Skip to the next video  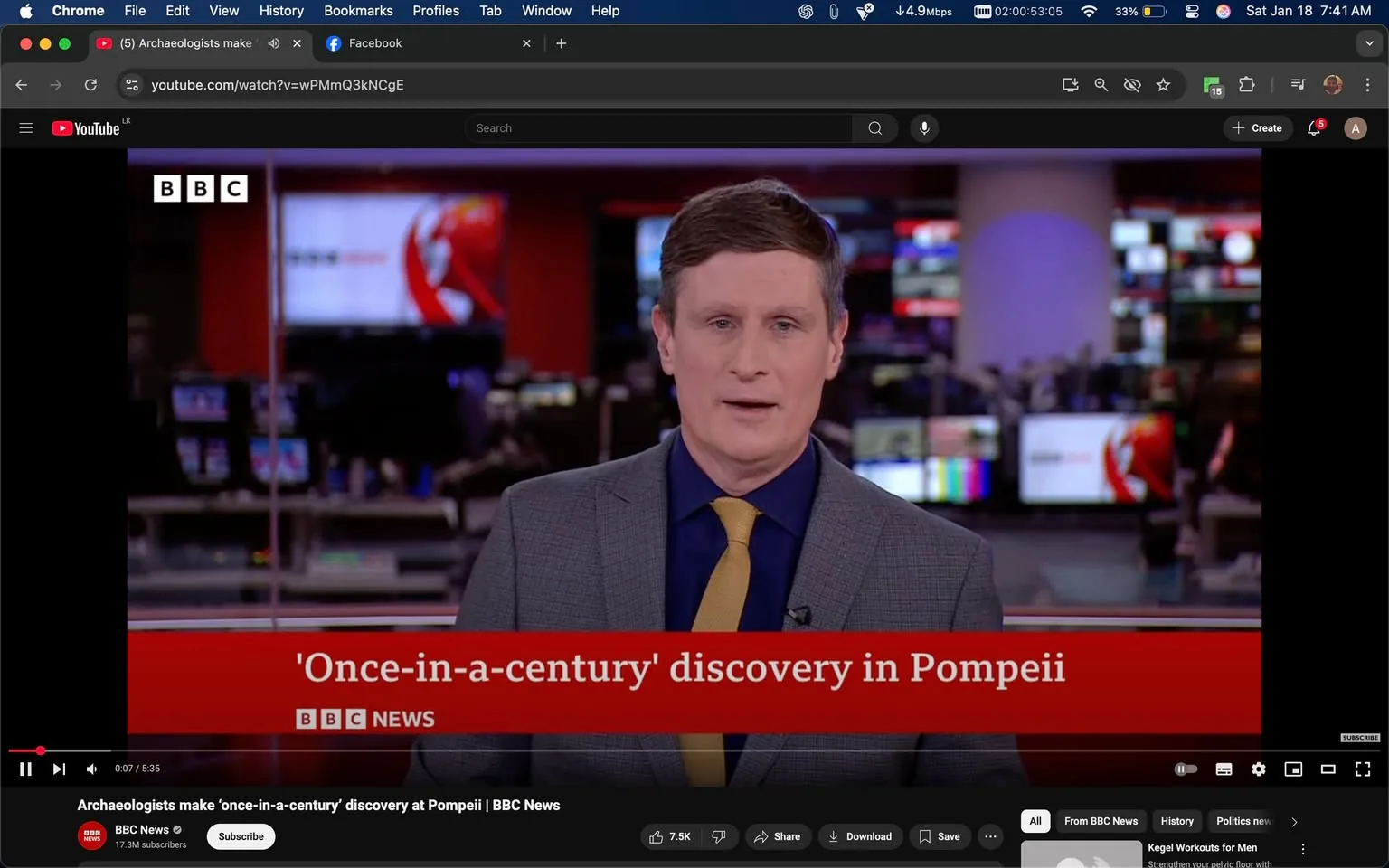tap(59, 769)
